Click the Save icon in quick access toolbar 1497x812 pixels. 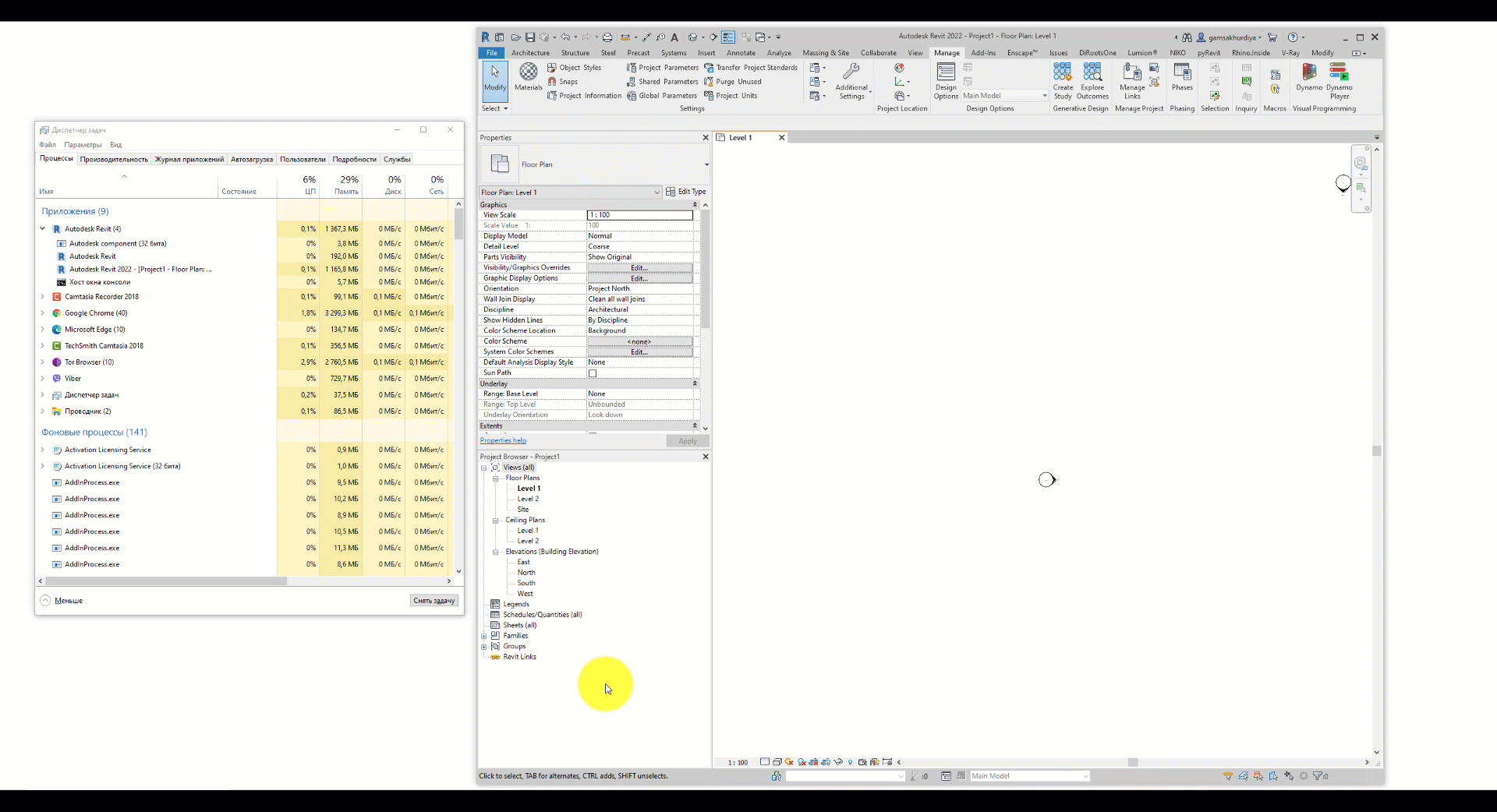click(x=530, y=37)
